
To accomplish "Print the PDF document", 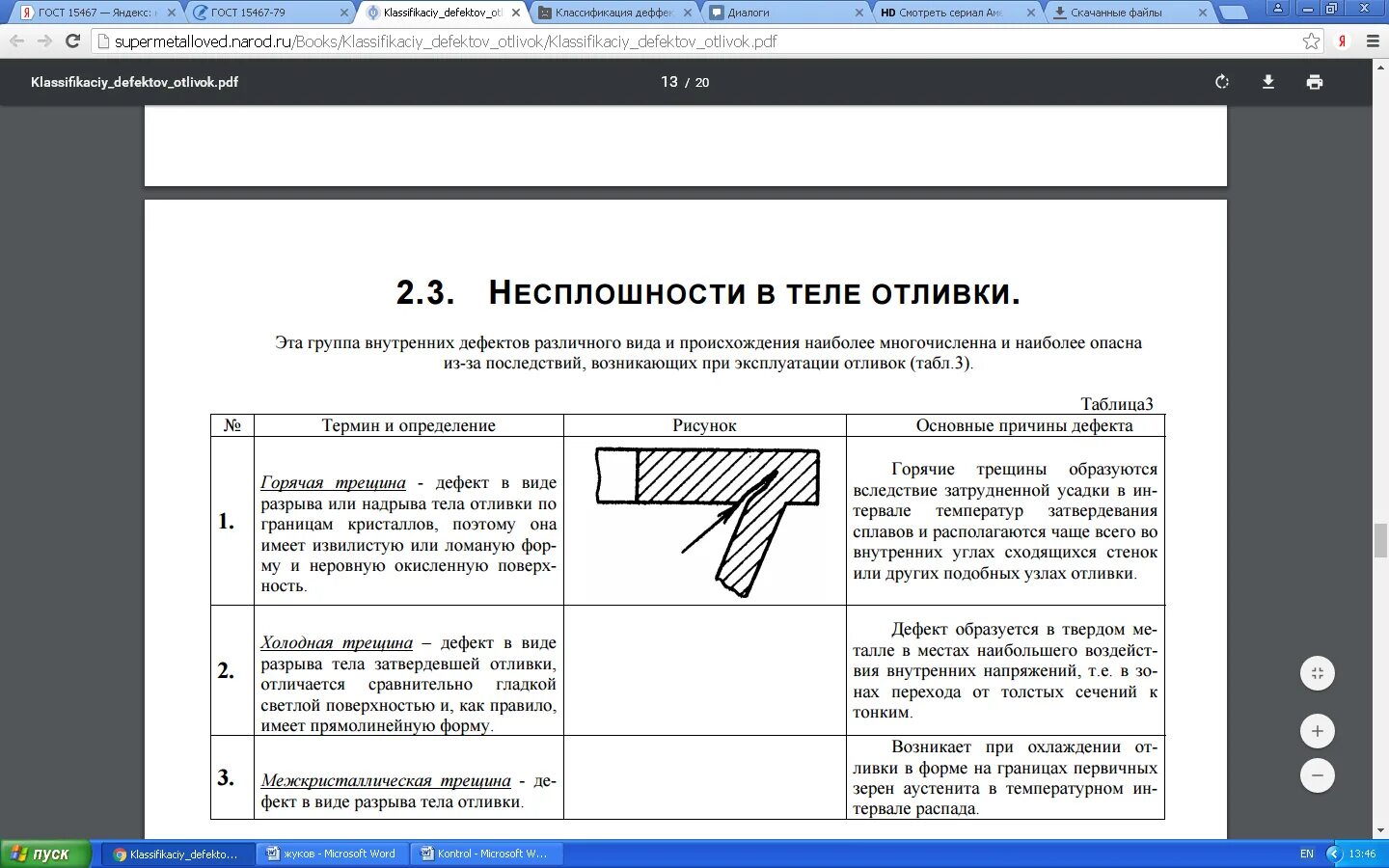I will tap(1315, 82).
